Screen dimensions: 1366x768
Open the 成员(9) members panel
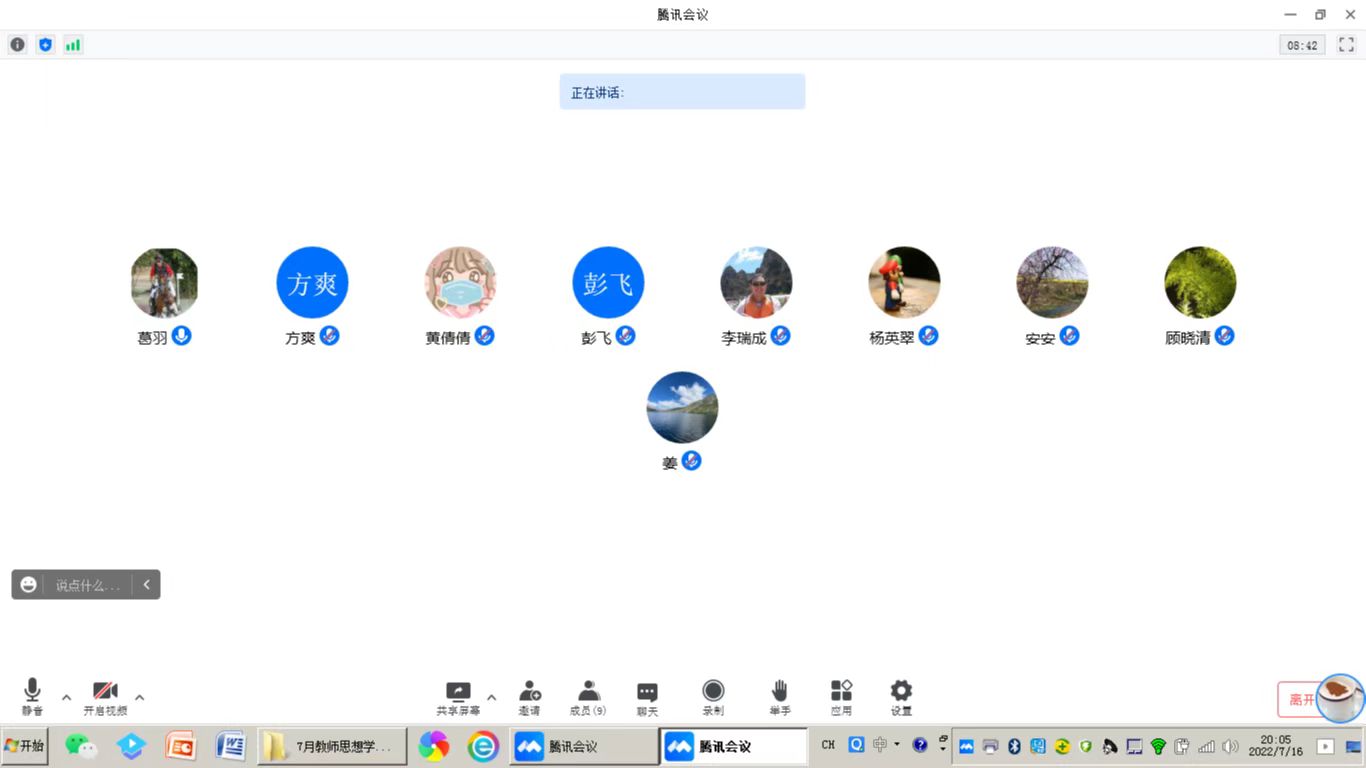coord(588,698)
